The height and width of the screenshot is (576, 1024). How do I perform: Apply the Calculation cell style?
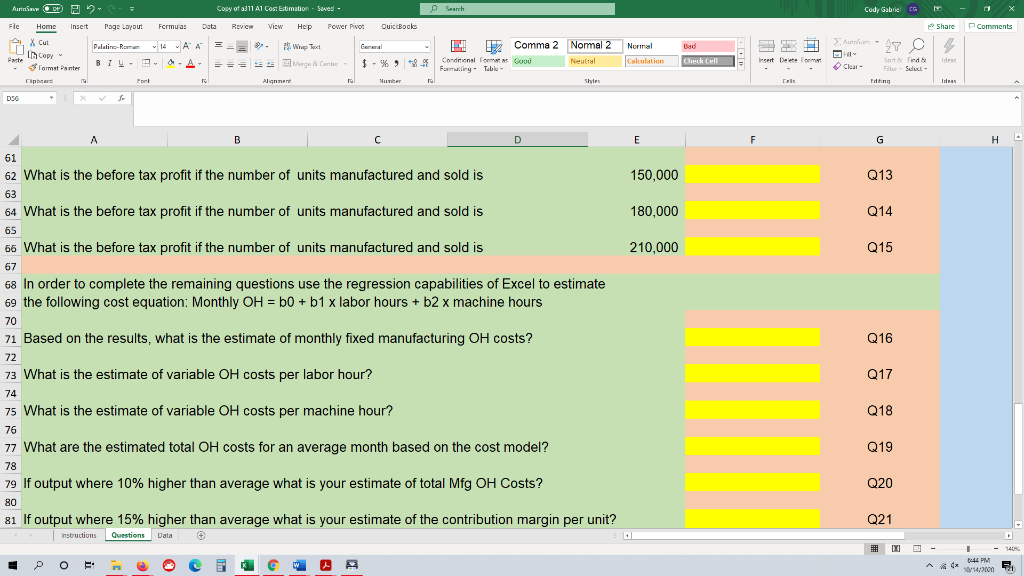[x=651, y=61]
